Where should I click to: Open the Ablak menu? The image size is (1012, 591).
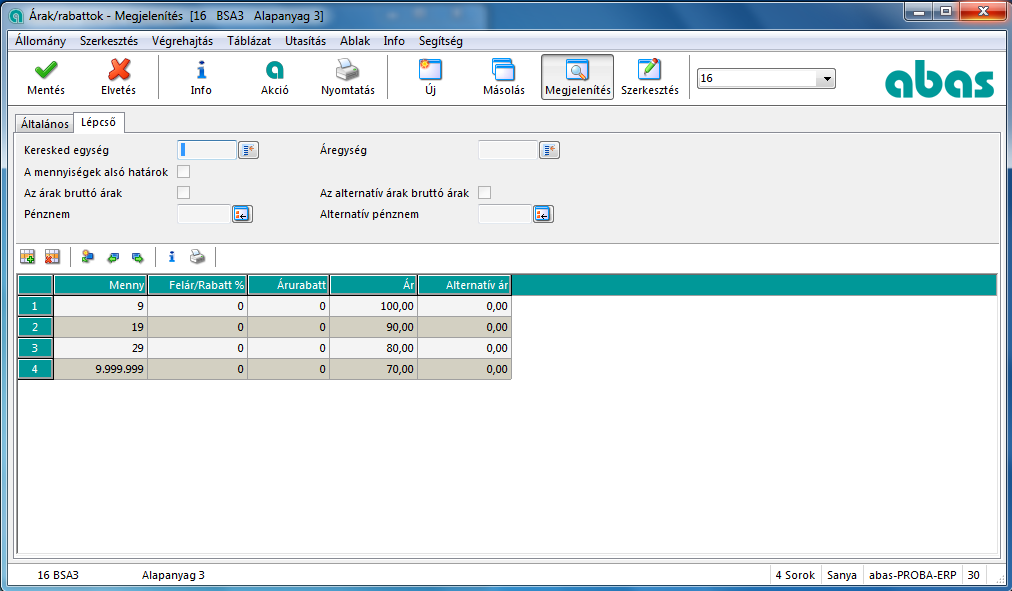355,41
